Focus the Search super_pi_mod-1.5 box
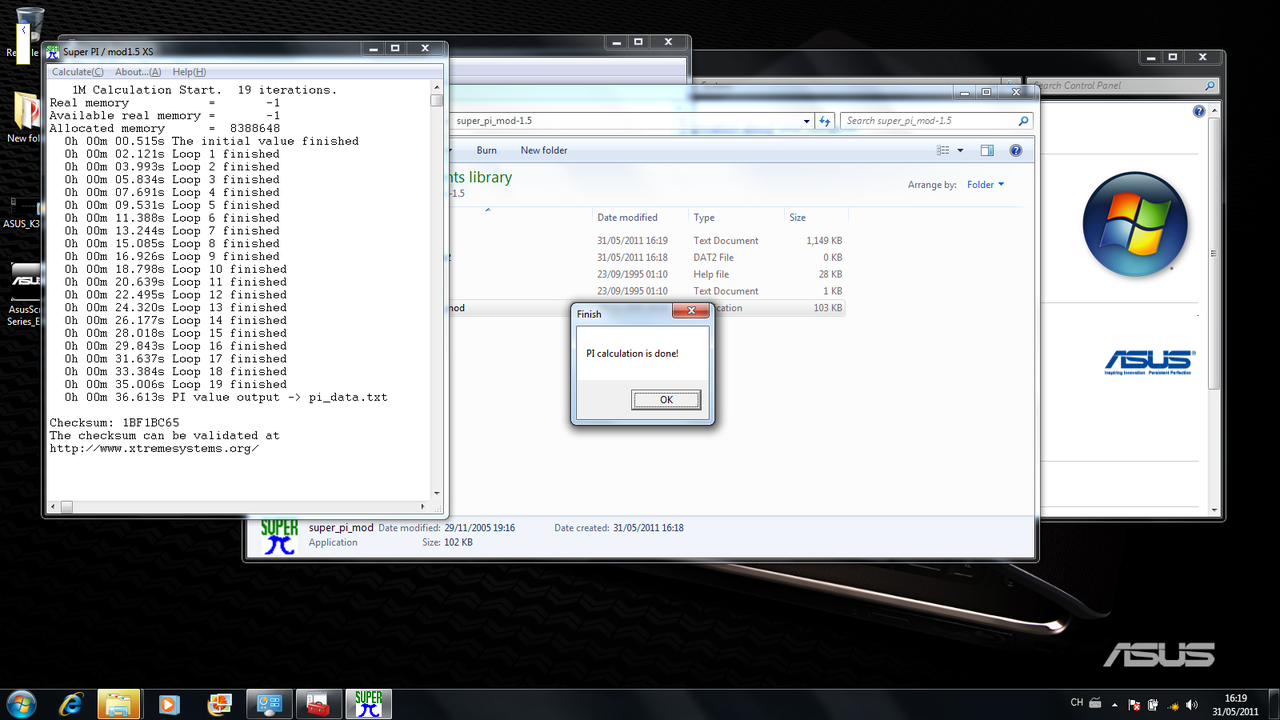 point(930,121)
